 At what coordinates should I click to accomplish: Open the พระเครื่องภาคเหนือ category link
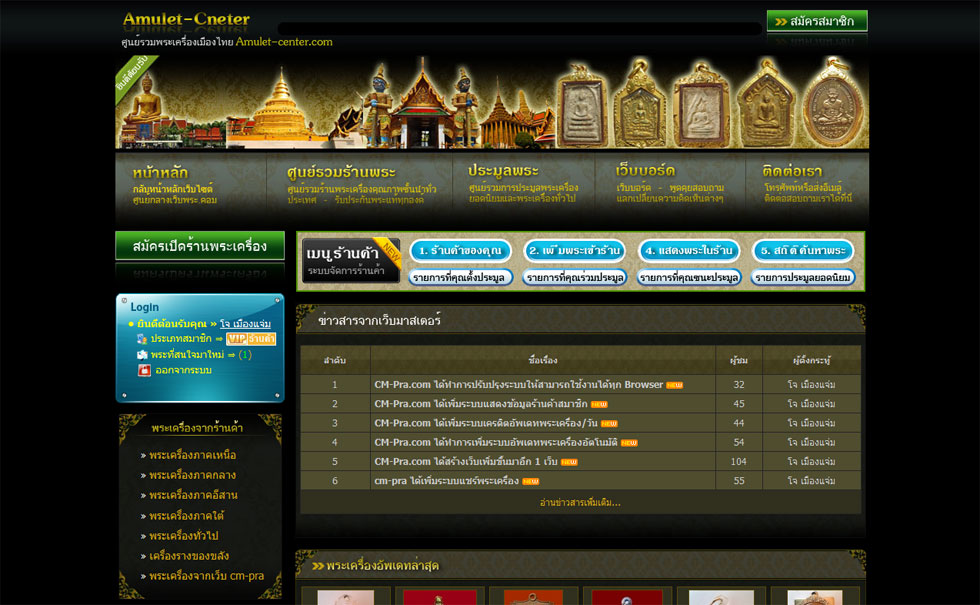[193, 455]
